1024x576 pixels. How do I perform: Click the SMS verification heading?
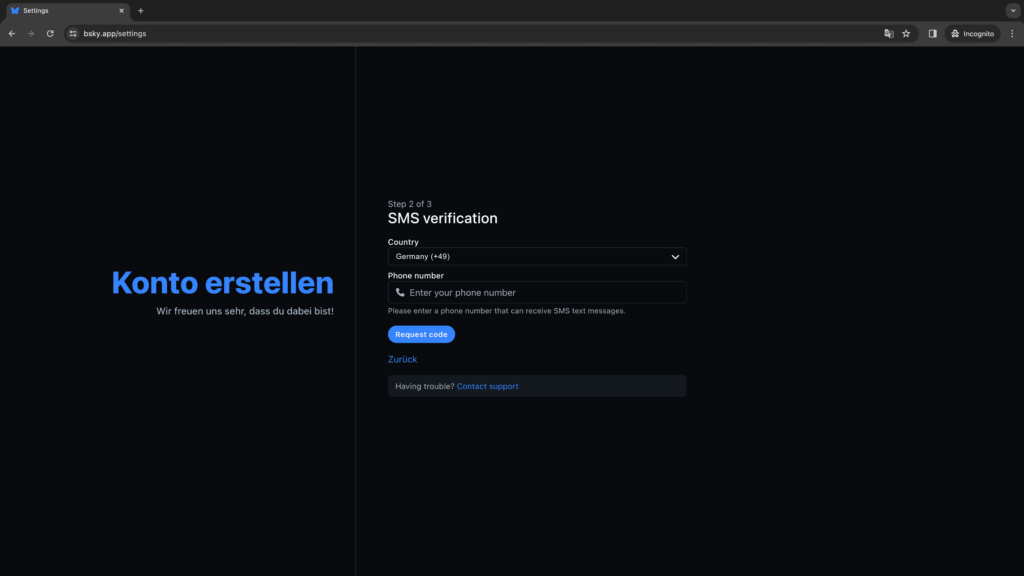(x=442, y=218)
